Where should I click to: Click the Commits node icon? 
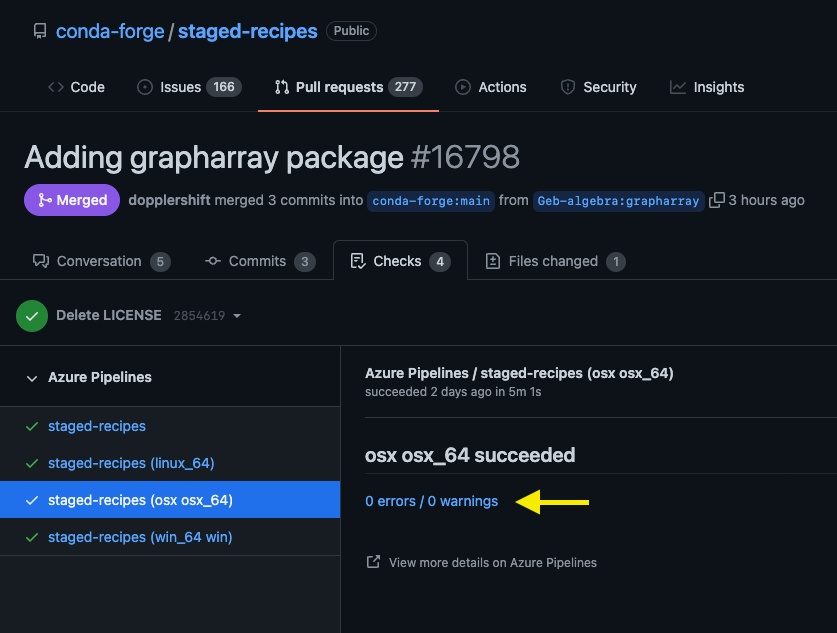[x=213, y=261]
